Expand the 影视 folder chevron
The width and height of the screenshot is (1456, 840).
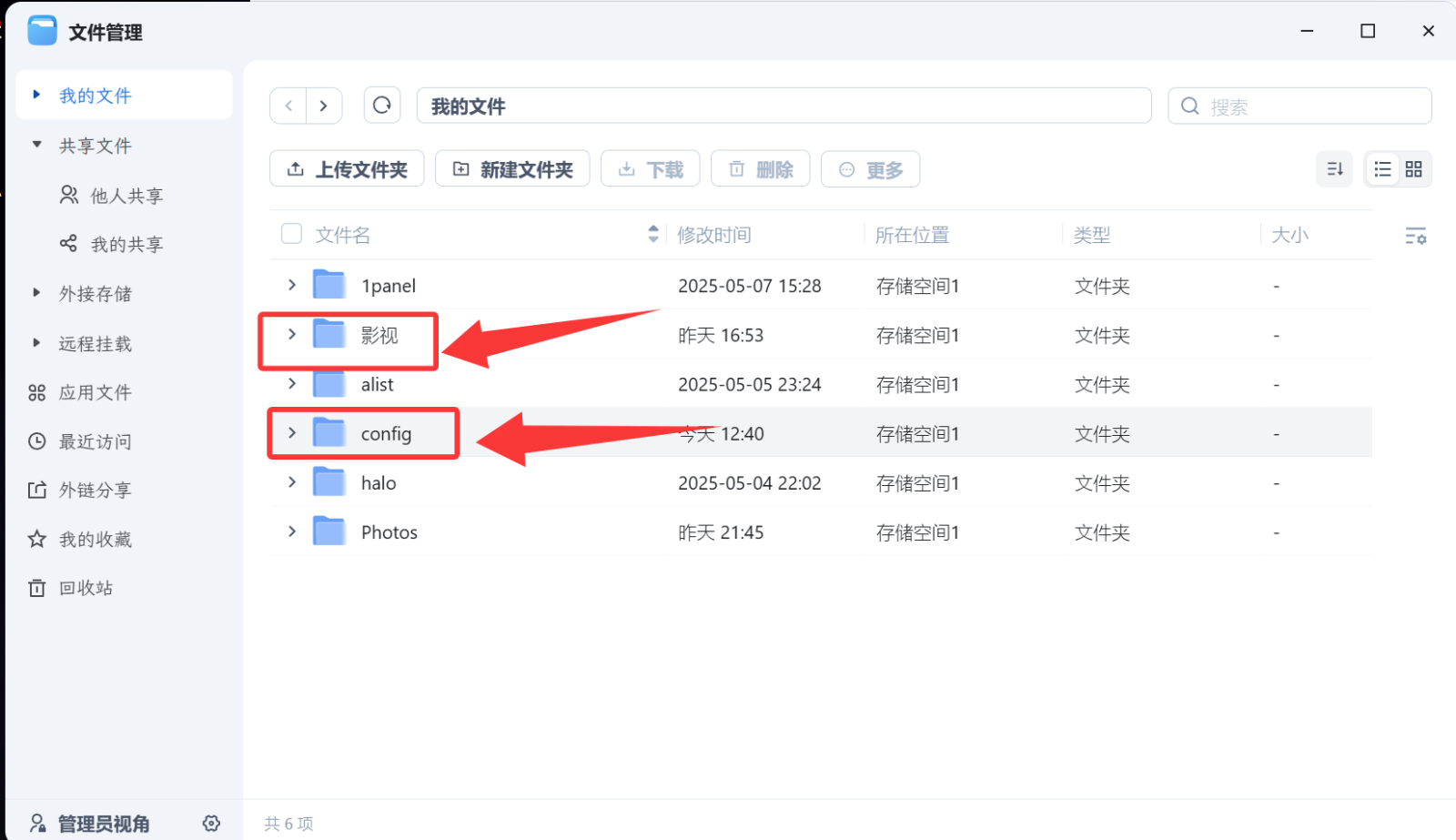click(x=291, y=334)
